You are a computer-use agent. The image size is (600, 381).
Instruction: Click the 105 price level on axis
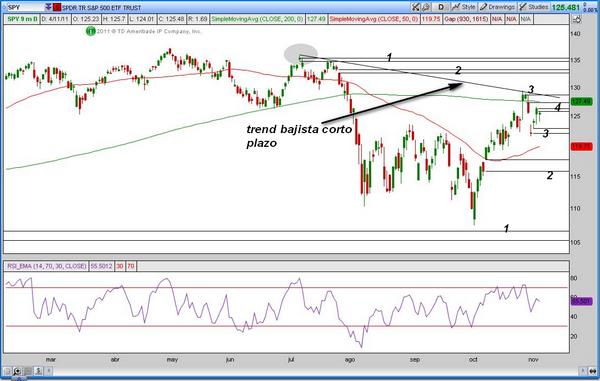[x=575, y=243]
